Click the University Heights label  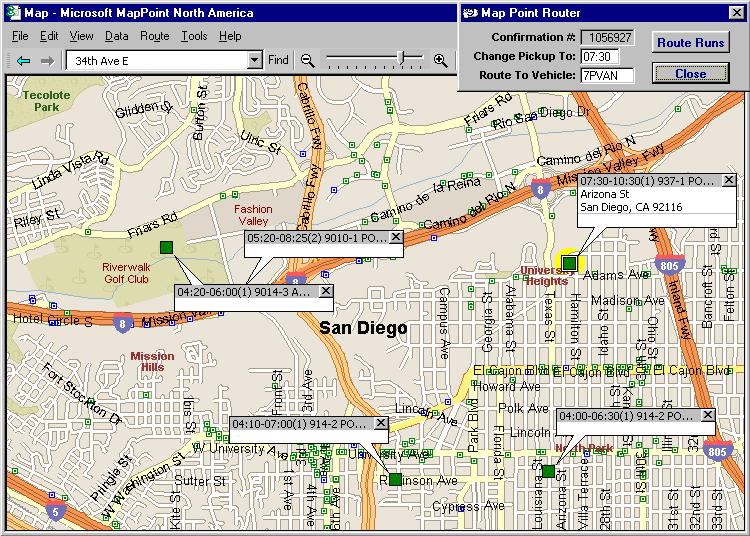click(x=547, y=276)
